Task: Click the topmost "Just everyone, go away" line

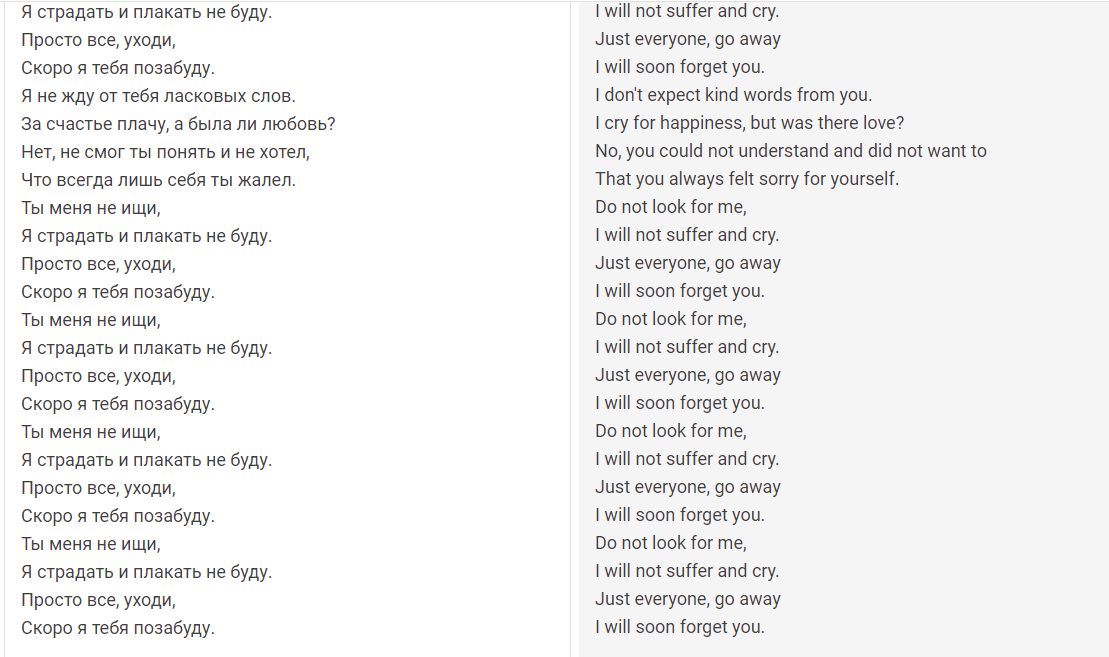Action: [687, 39]
